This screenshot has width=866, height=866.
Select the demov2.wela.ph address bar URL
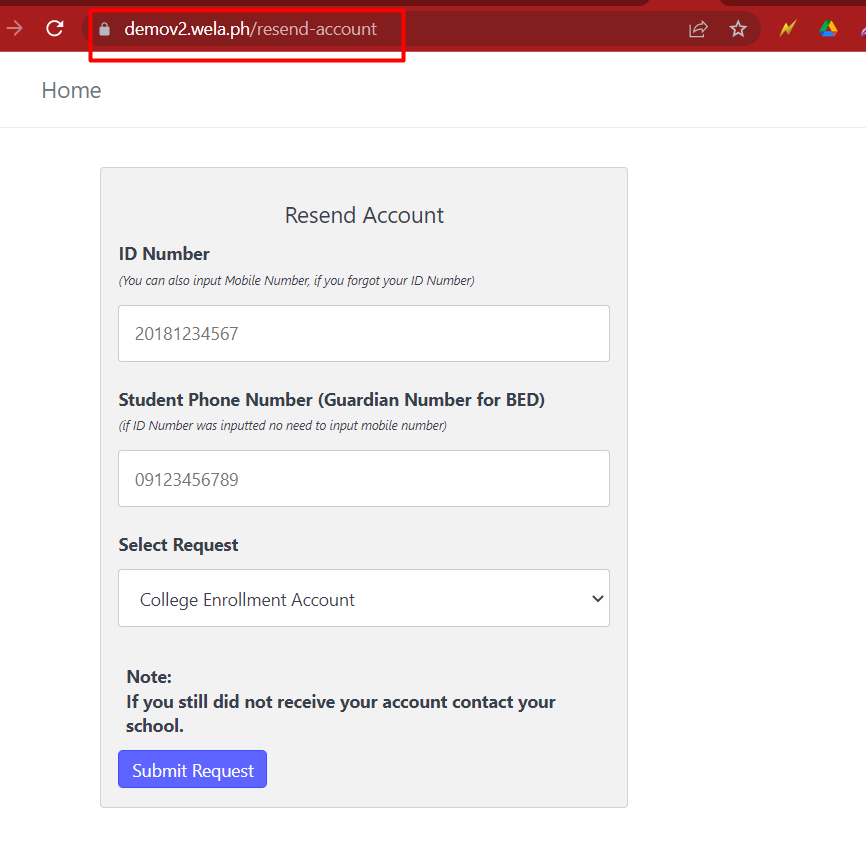(250, 29)
